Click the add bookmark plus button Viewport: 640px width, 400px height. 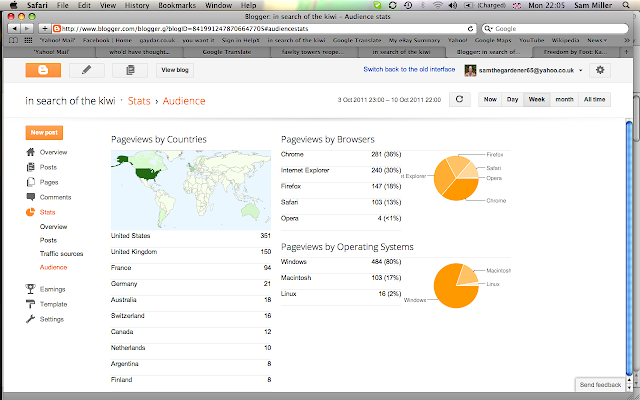(x=44, y=29)
